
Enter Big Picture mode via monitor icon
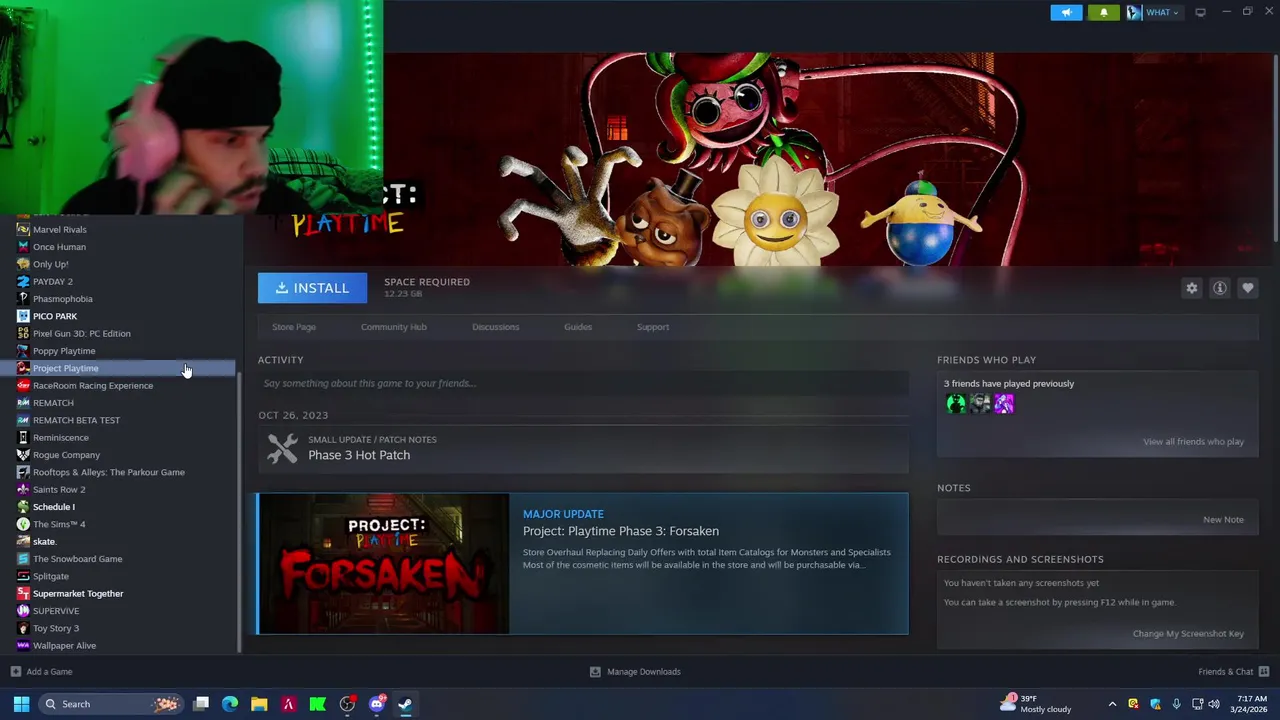[x=1200, y=12]
